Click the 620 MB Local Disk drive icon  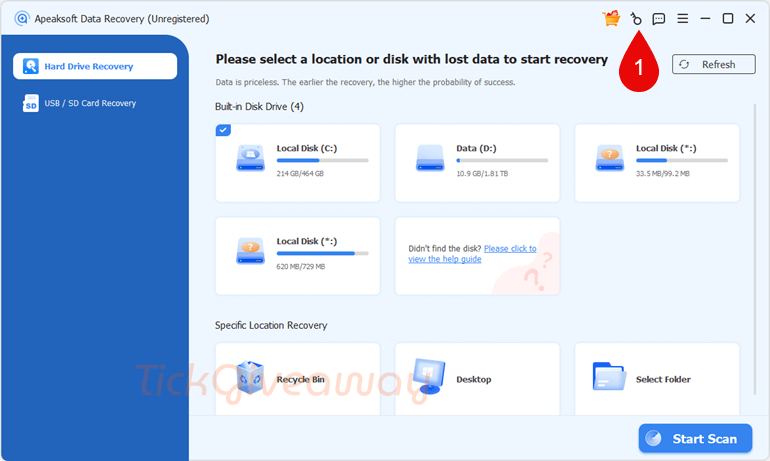pyautogui.click(x=250, y=251)
